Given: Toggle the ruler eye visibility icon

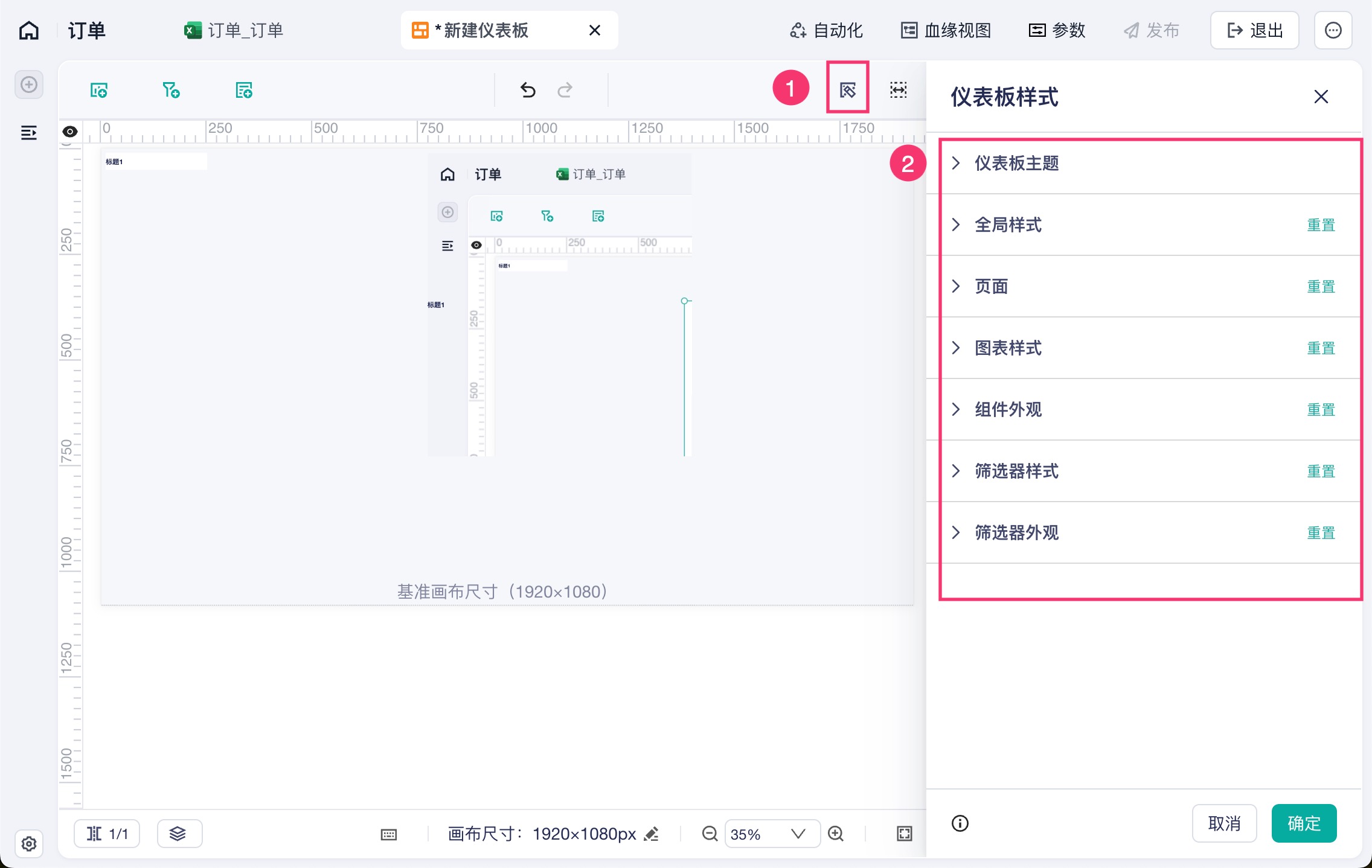Looking at the screenshot, I should pyautogui.click(x=70, y=132).
